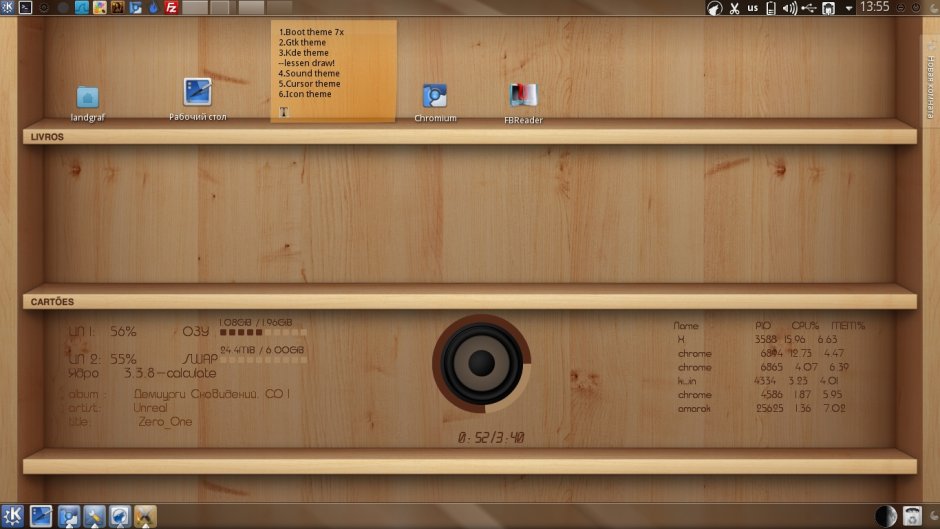Click the battery status tray icon
This screenshot has height=529, width=940.
(771, 8)
